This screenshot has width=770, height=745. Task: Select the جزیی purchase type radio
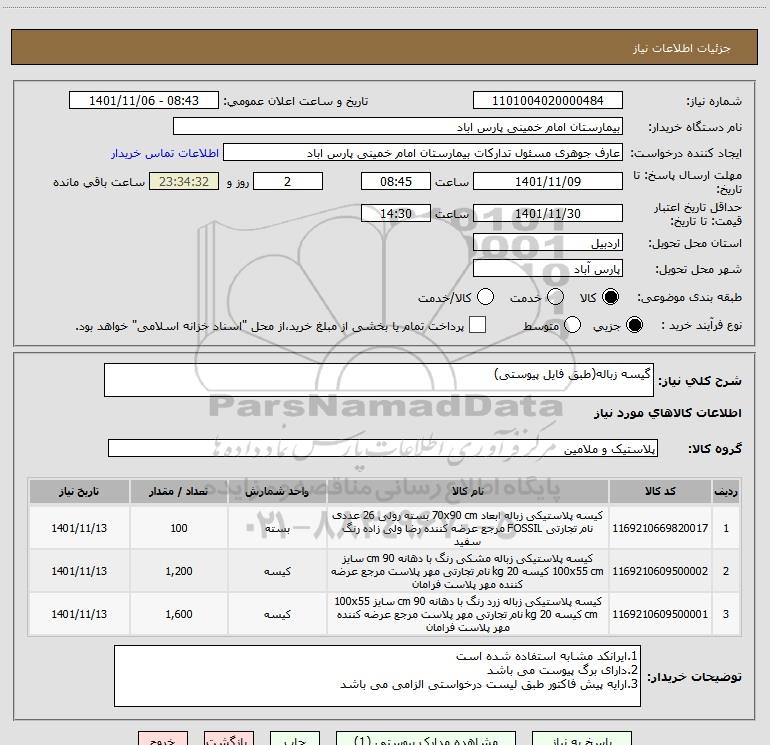click(x=634, y=325)
